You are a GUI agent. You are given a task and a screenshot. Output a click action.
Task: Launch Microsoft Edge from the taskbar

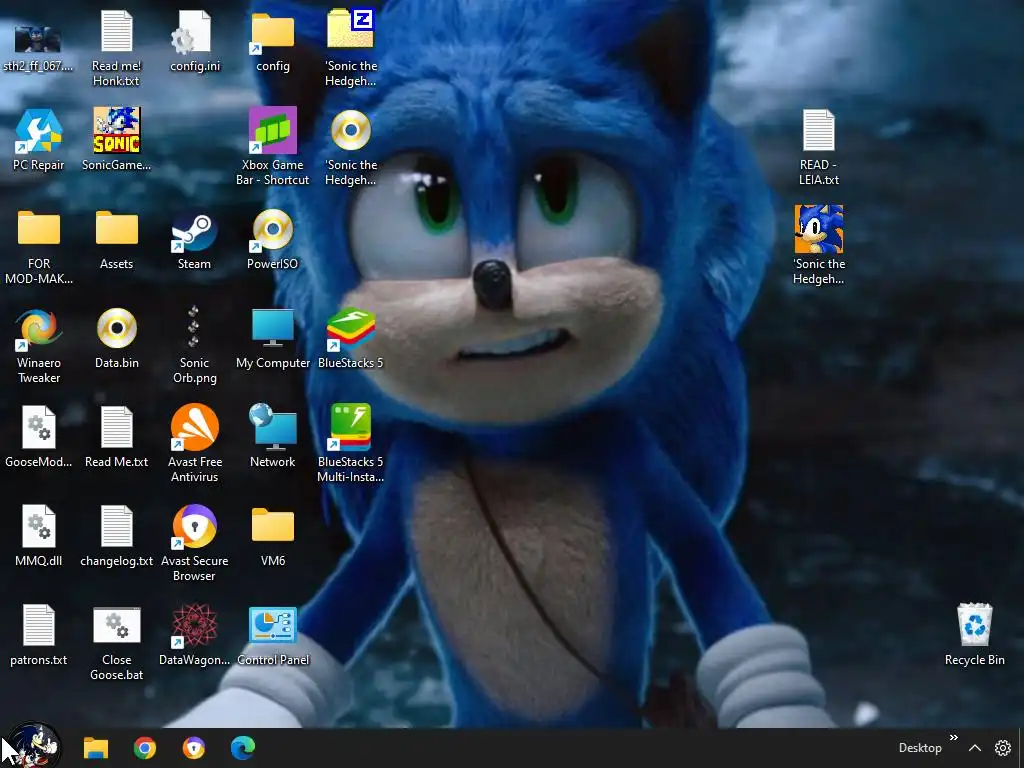click(243, 748)
